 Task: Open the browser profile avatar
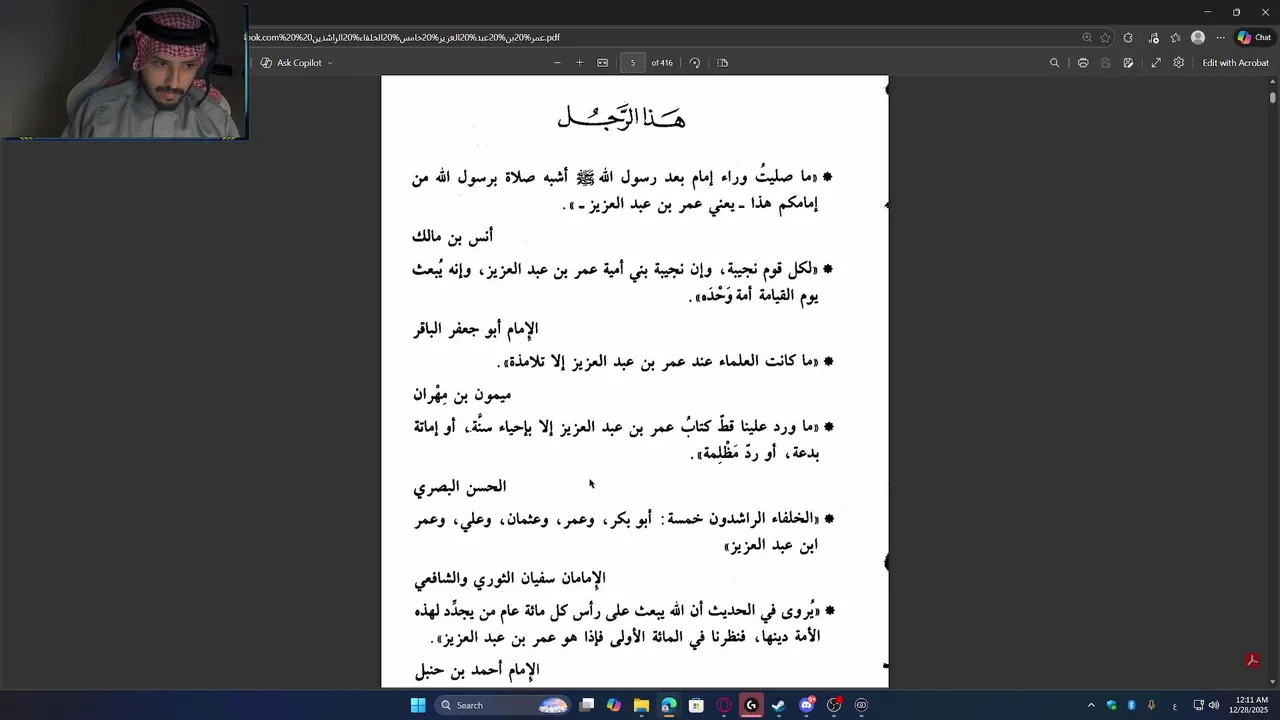tap(1198, 38)
